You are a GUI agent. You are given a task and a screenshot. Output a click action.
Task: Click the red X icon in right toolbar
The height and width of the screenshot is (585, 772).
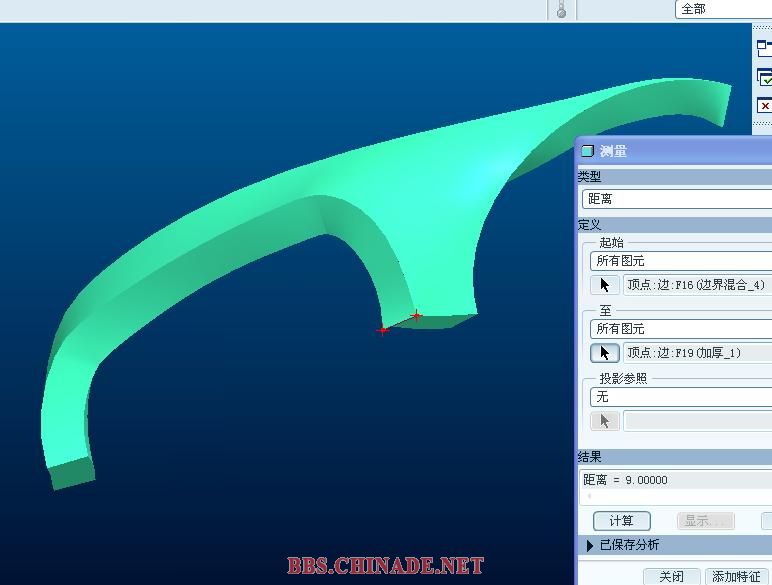pyautogui.click(x=764, y=106)
